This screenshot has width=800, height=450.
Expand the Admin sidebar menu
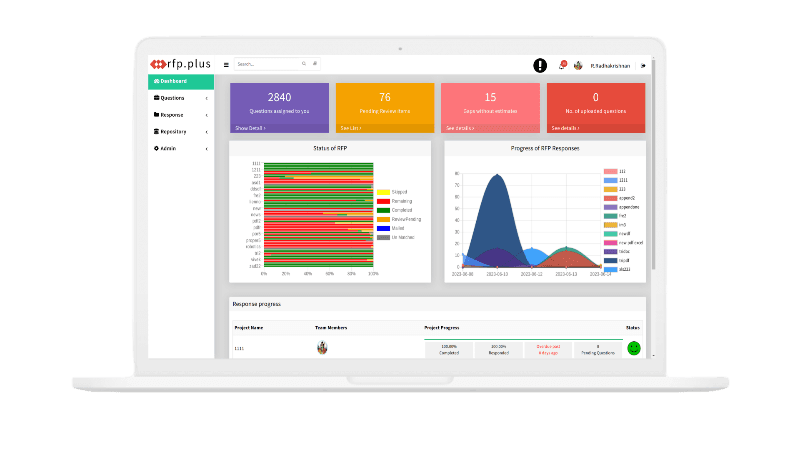coord(180,148)
